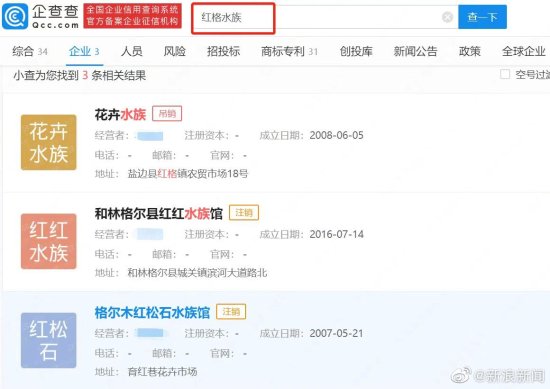Click address 育红巷花卉市场
Image resolution: width=550 pixels, height=389 pixels.
[162, 371]
